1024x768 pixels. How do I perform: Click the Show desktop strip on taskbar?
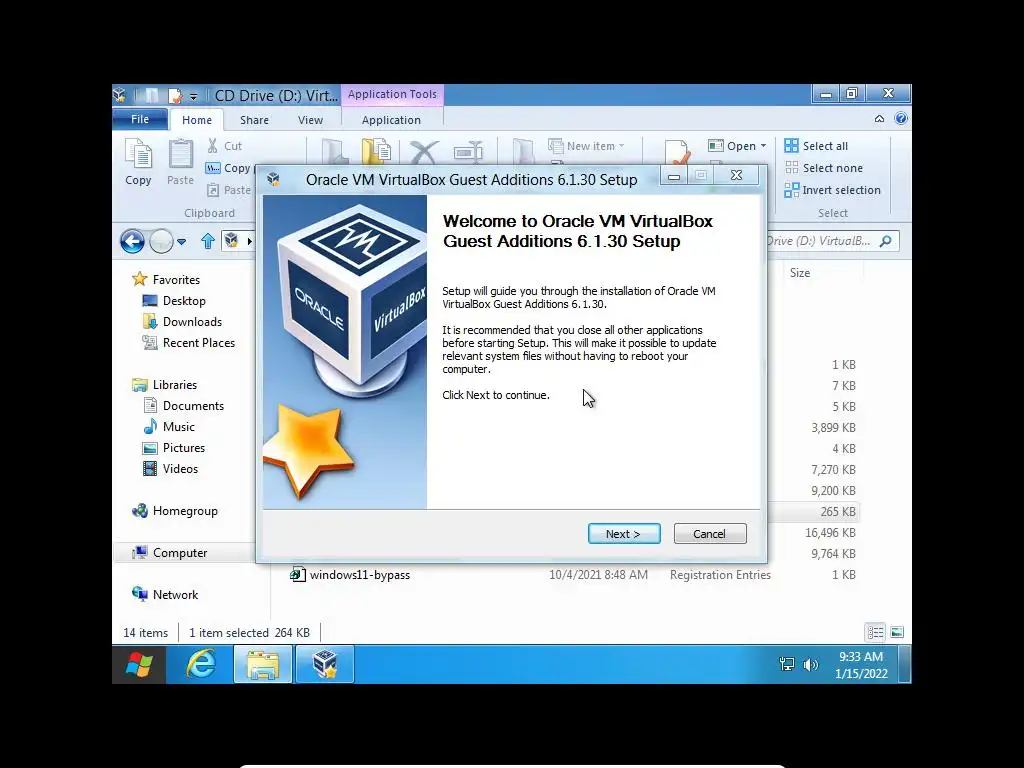pyautogui.click(x=905, y=665)
